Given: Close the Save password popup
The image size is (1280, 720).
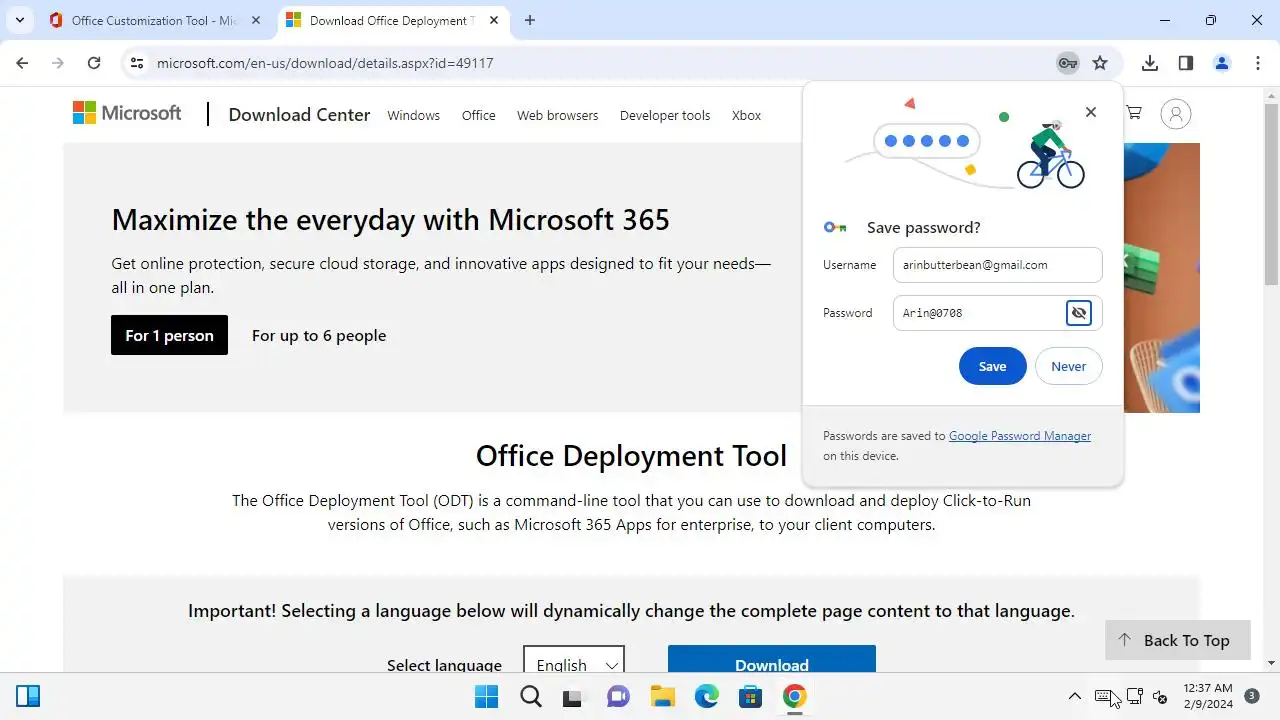Looking at the screenshot, I should [x=1091, y=112].
